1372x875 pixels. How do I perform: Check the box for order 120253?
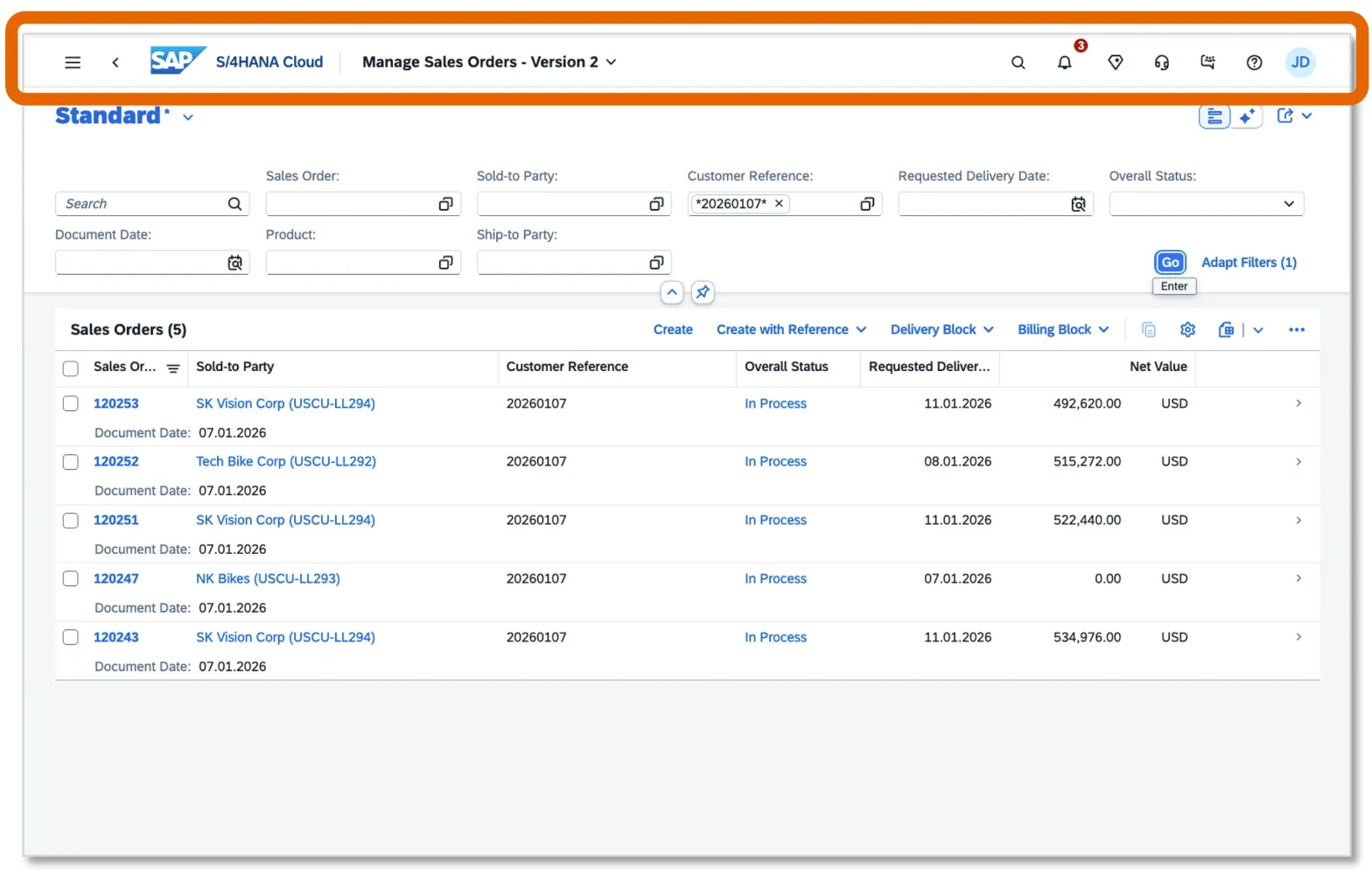click(71, 403)
